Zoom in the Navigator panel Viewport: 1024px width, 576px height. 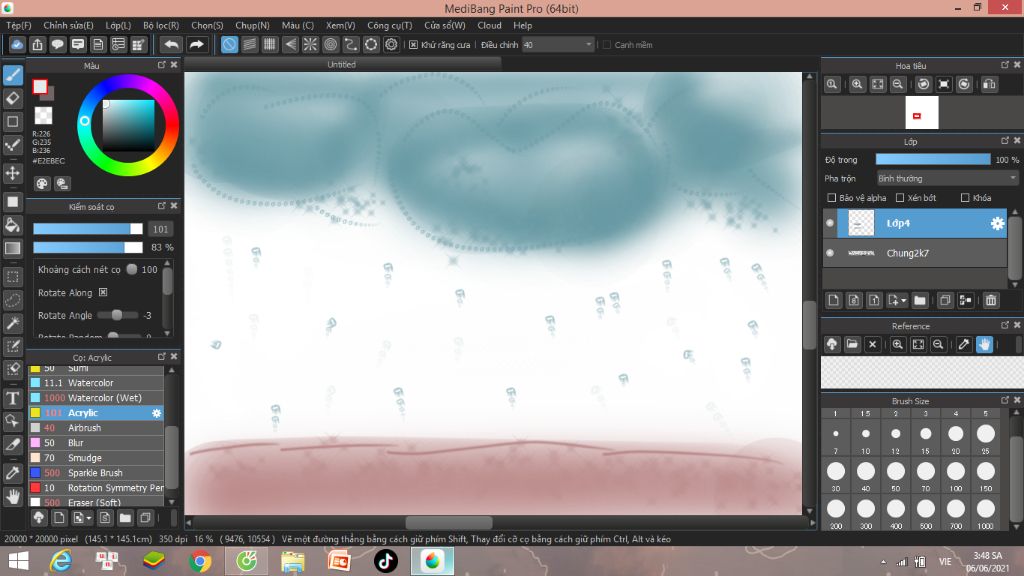pos(857,84)
